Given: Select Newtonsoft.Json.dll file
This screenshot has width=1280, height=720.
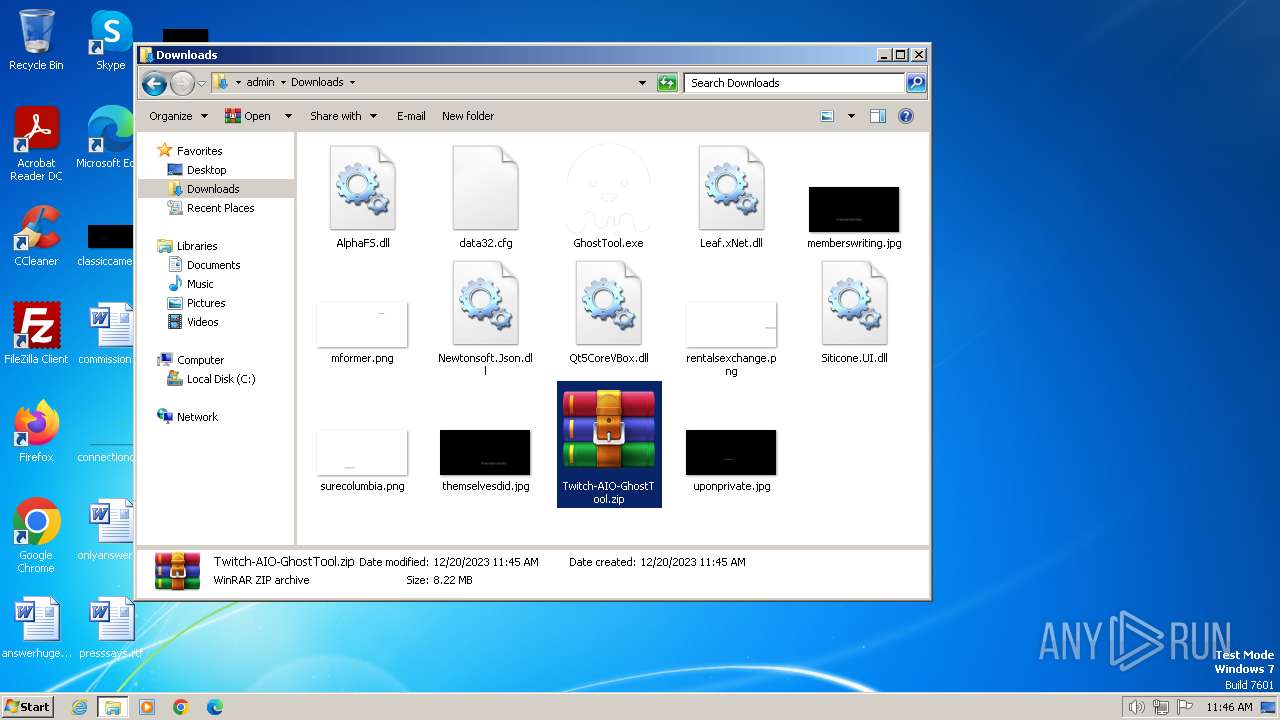Looking at the screenshot, I should [x=485, y=318].
